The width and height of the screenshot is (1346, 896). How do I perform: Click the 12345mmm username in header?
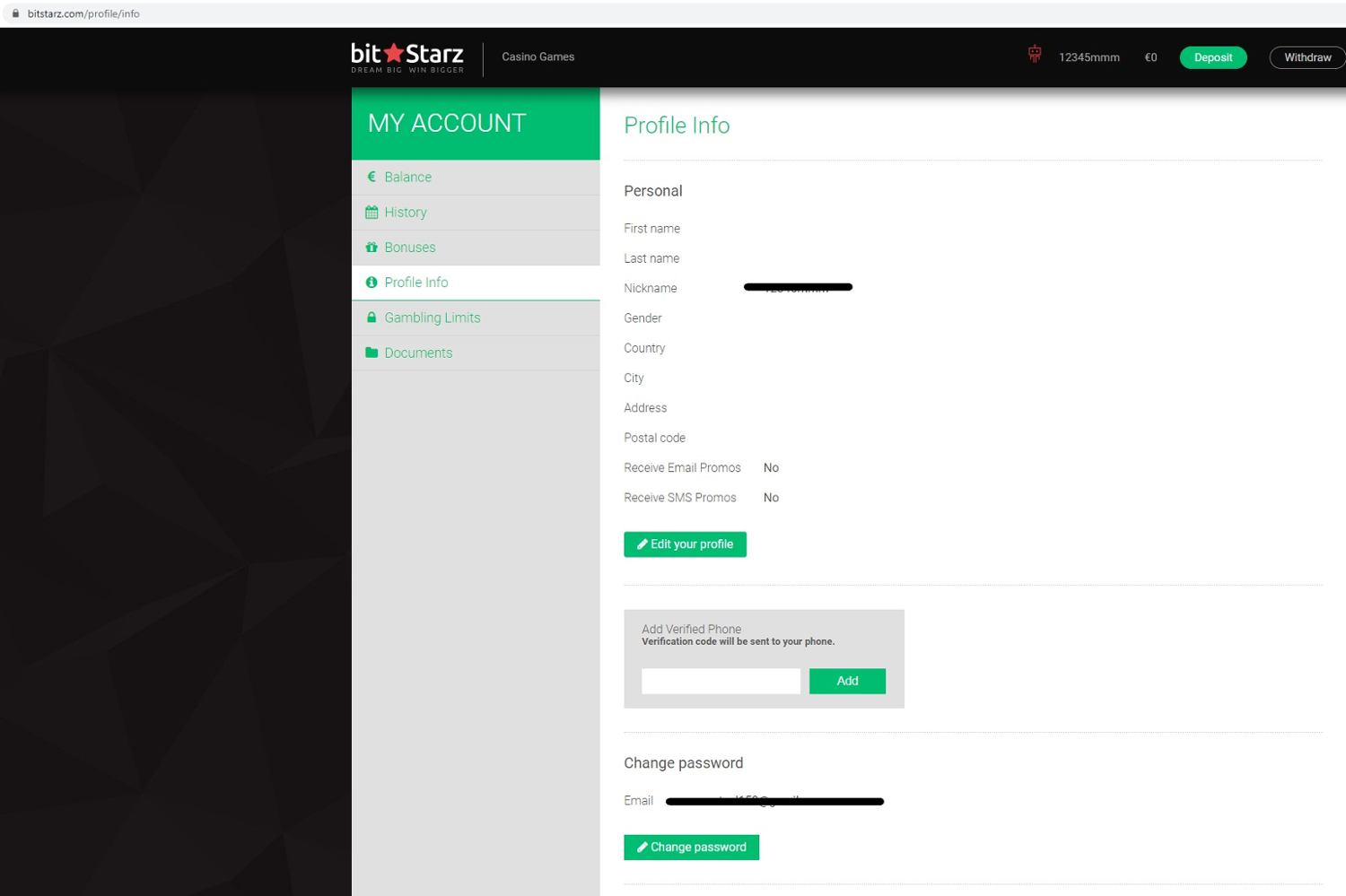(x=1088, y=57)
